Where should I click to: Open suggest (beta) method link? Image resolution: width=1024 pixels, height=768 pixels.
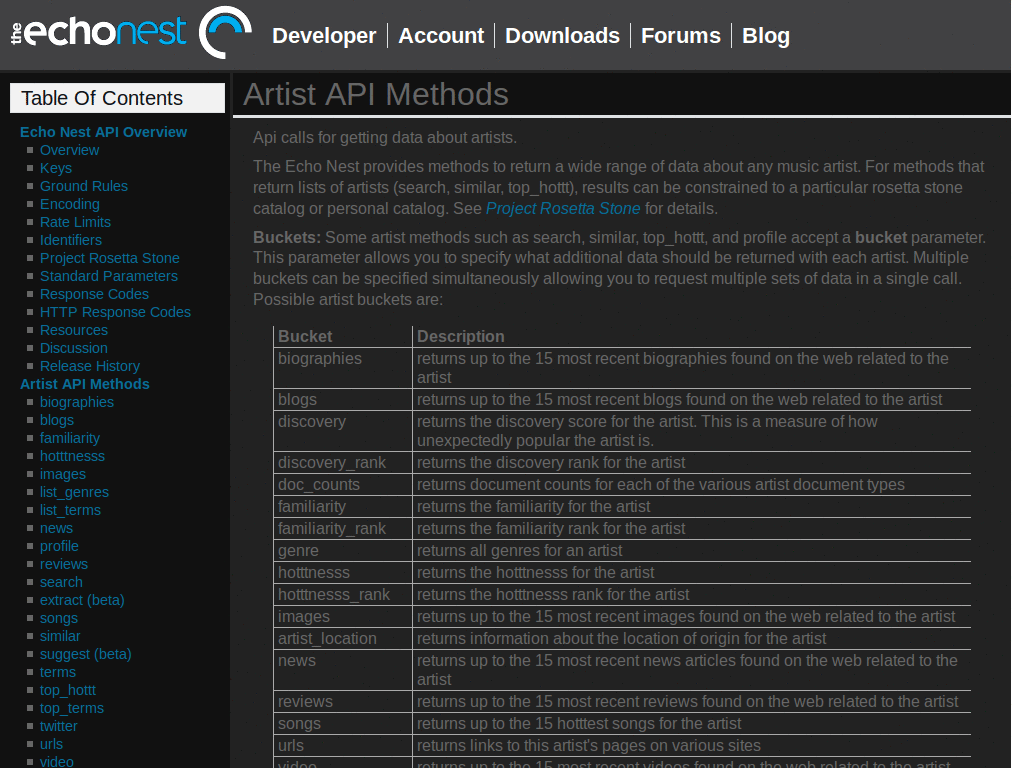86,654
